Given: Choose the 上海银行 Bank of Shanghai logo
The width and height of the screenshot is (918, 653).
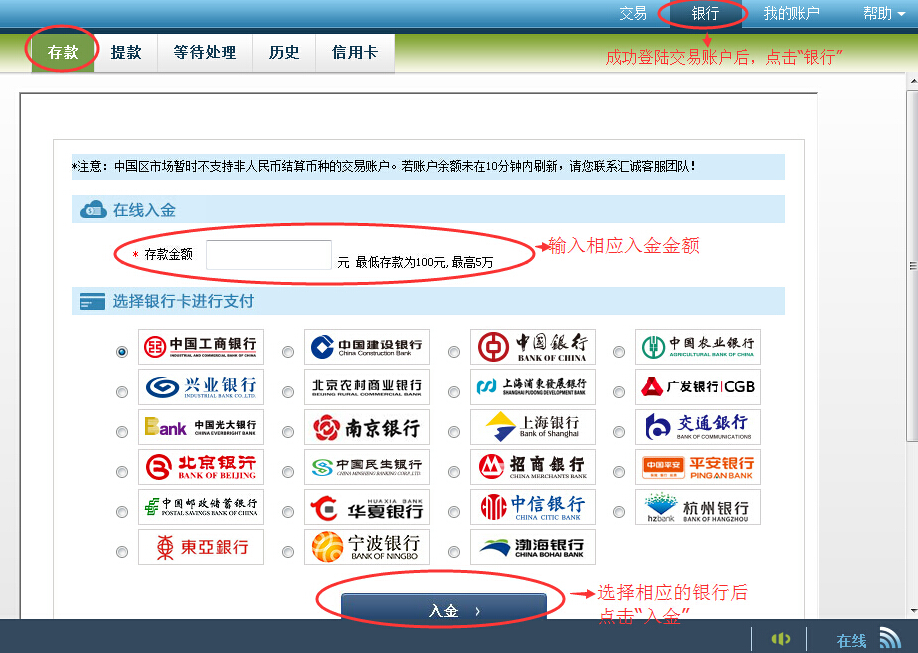Looking at the screenshot, I should click(533, 427).
